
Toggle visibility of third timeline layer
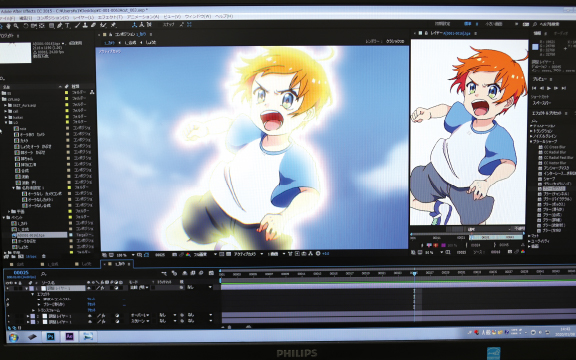pyautogui.click(x=8, y=322)
